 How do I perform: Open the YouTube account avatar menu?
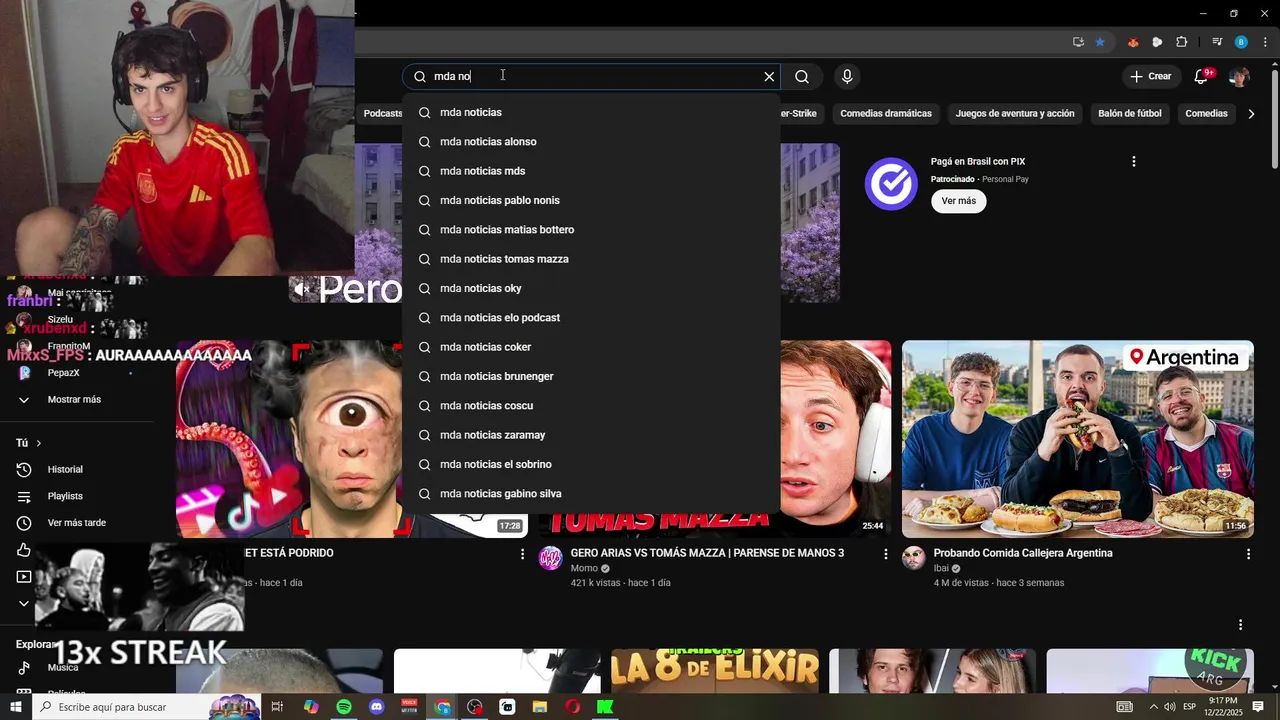[x=1239, y=76]
